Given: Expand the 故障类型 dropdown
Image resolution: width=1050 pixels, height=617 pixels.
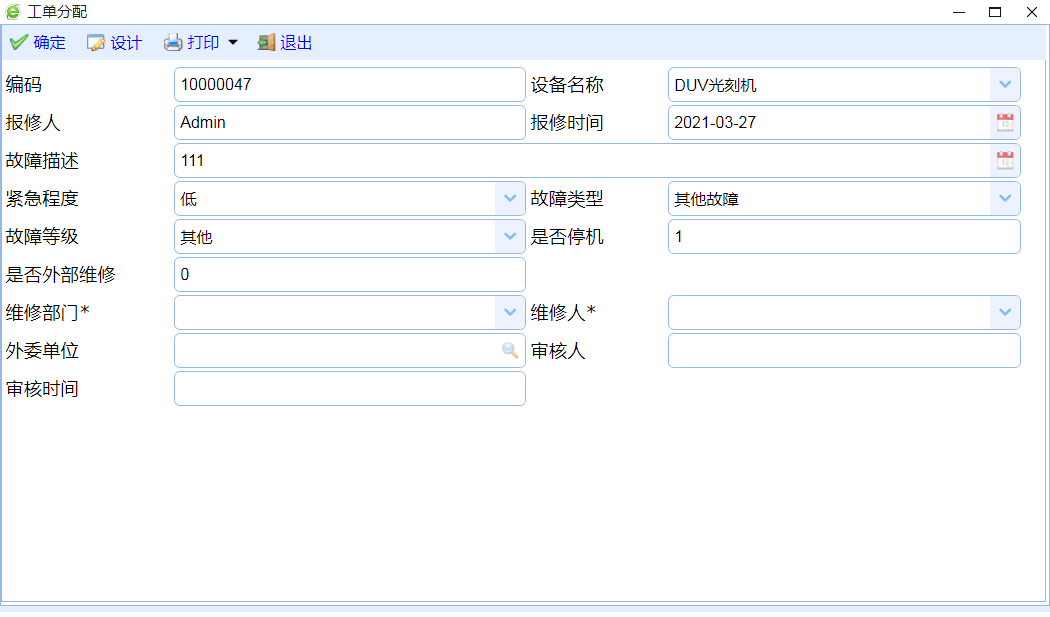Looking at the screenshot, I should 1004,198.
